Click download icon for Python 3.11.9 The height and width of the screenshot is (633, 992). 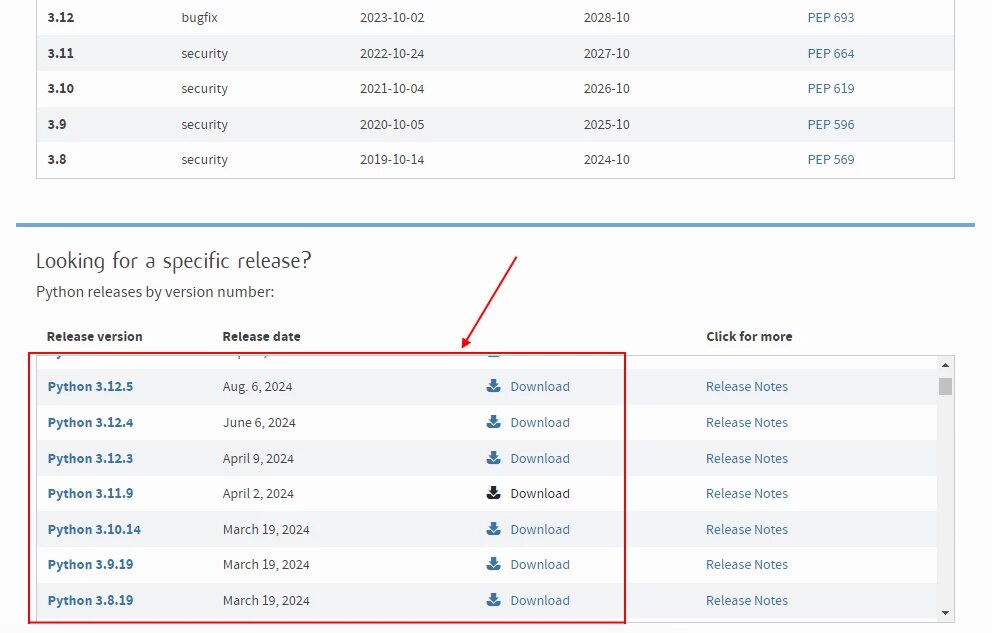pos(493,493)
